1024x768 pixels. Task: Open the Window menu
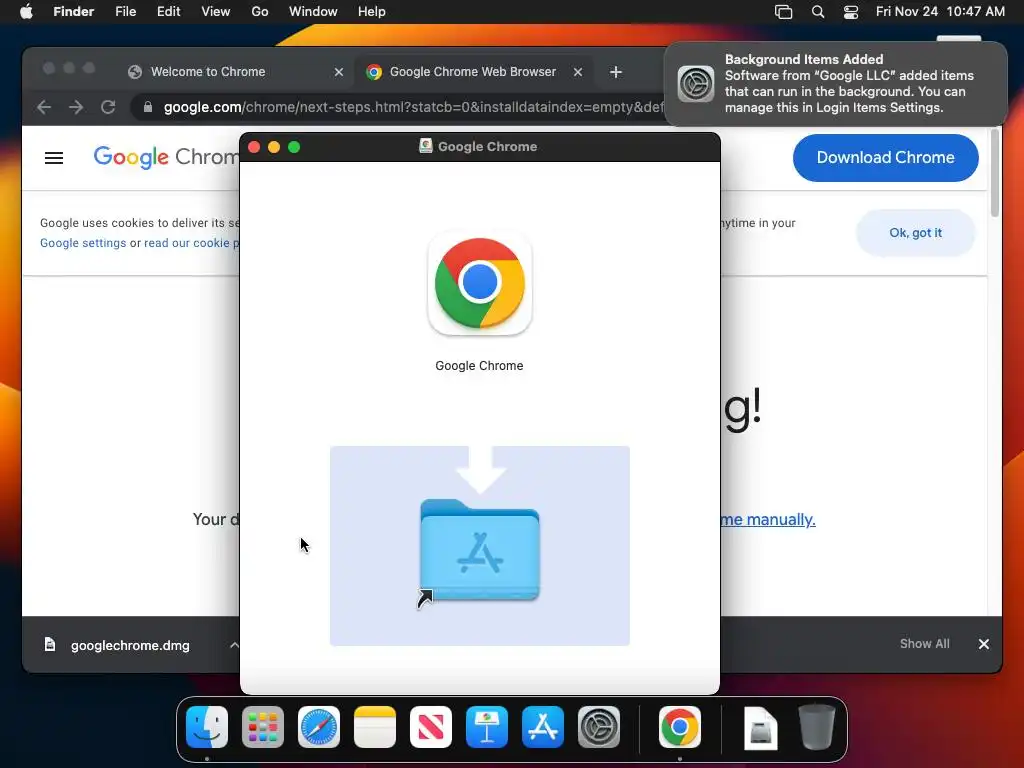pos(313,12)
